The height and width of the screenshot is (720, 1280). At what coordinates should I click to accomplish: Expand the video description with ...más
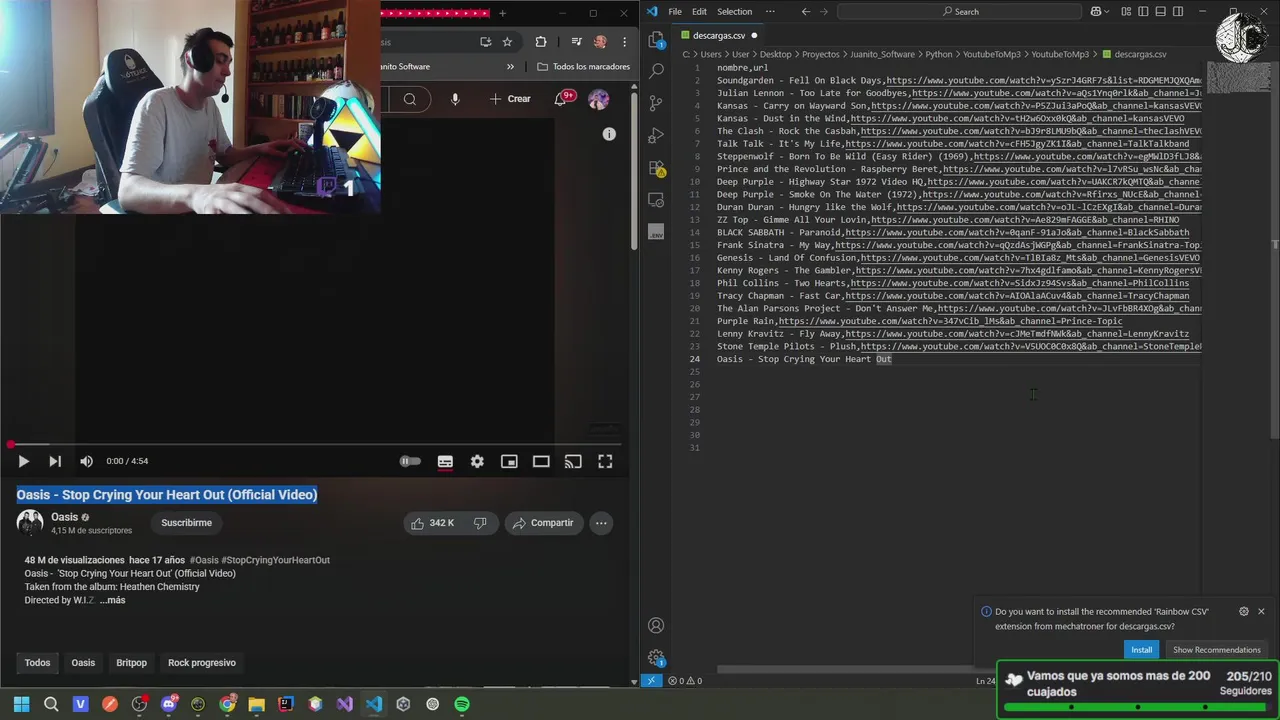[x=112, y=600]
